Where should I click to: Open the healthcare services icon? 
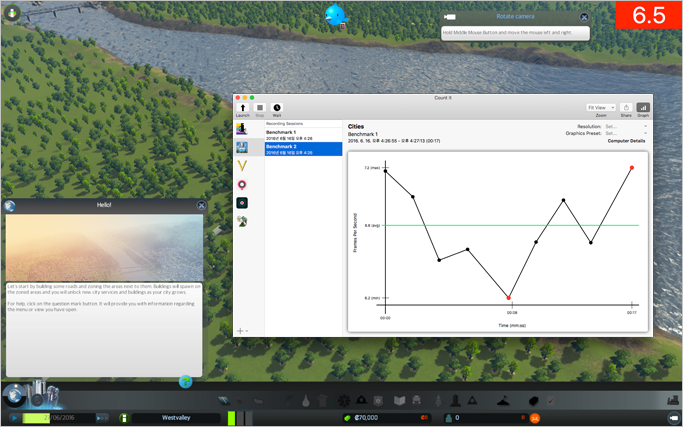[344, 400]
